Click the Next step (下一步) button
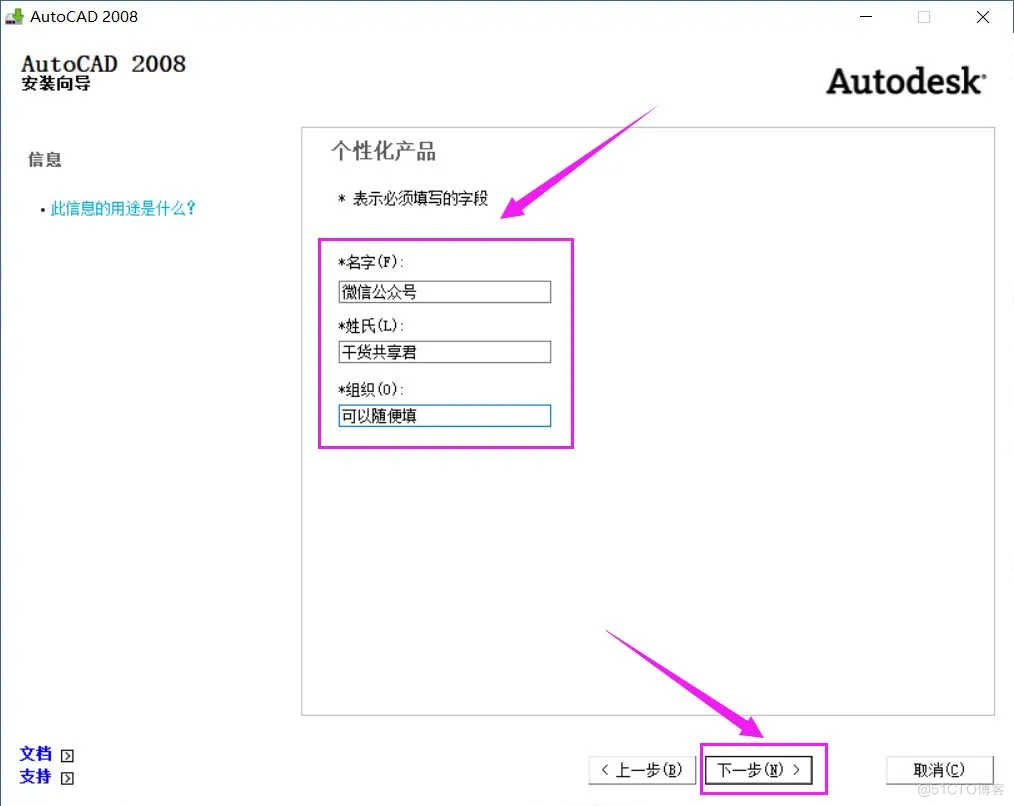 tap(758, 770)
